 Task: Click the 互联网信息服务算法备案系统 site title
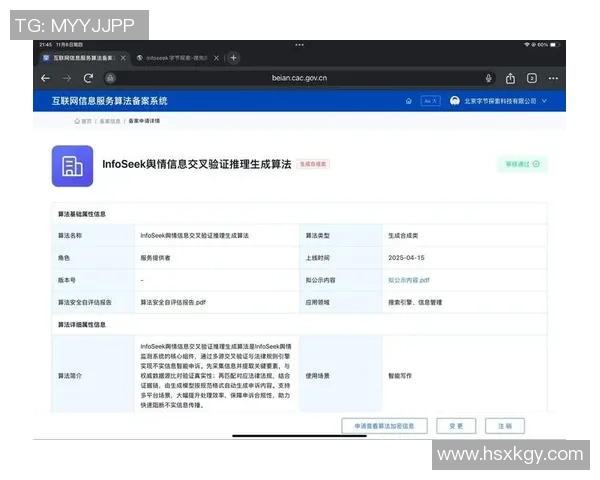(x=109, y=101)
